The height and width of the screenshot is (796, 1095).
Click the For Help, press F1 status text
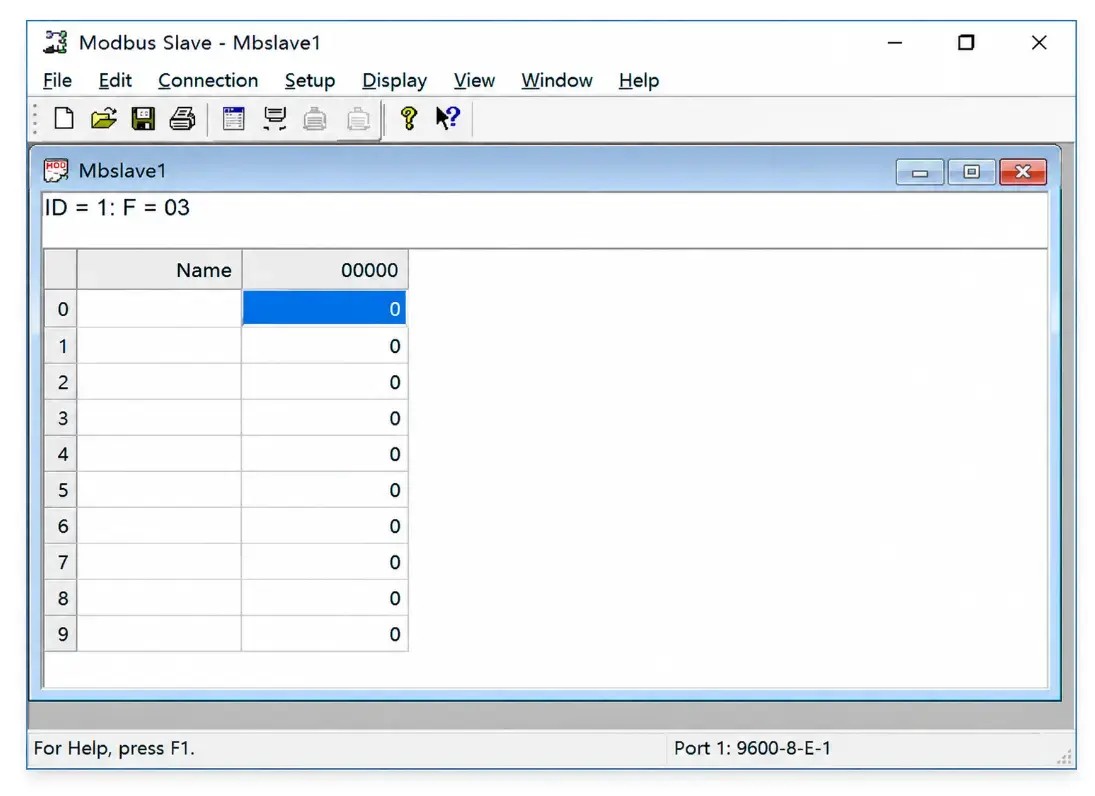point(114,749)
